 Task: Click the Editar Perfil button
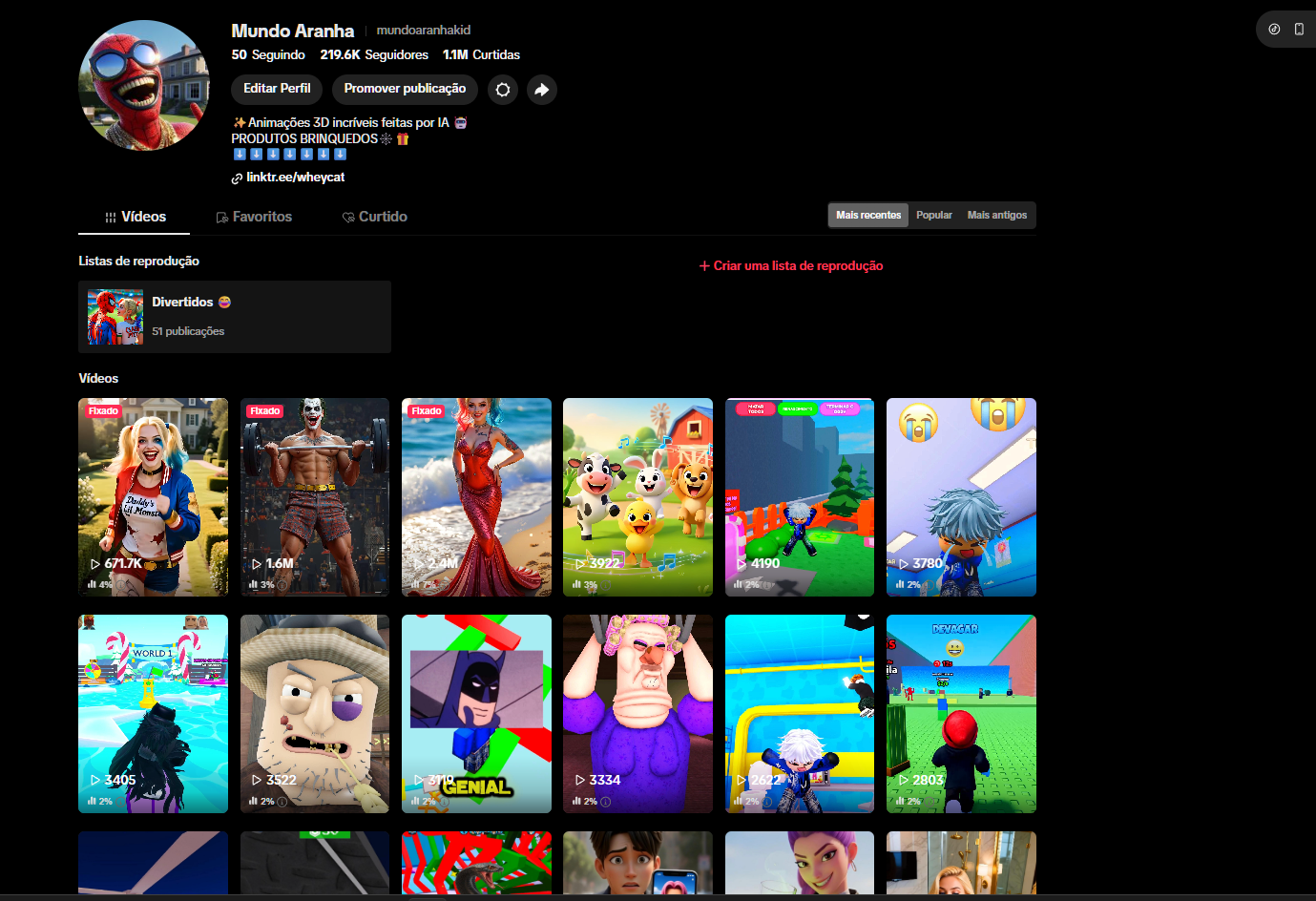click(x=277, y=89)
